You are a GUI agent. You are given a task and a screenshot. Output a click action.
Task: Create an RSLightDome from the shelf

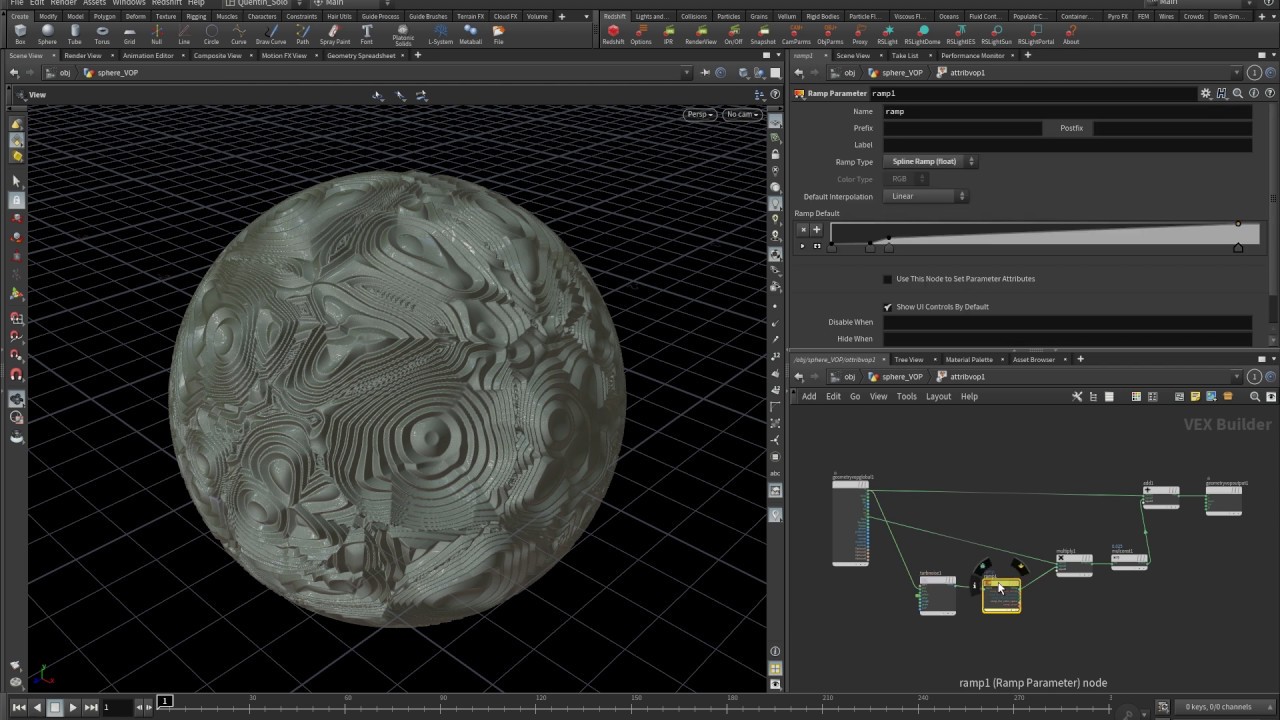(x=922, y=34)
